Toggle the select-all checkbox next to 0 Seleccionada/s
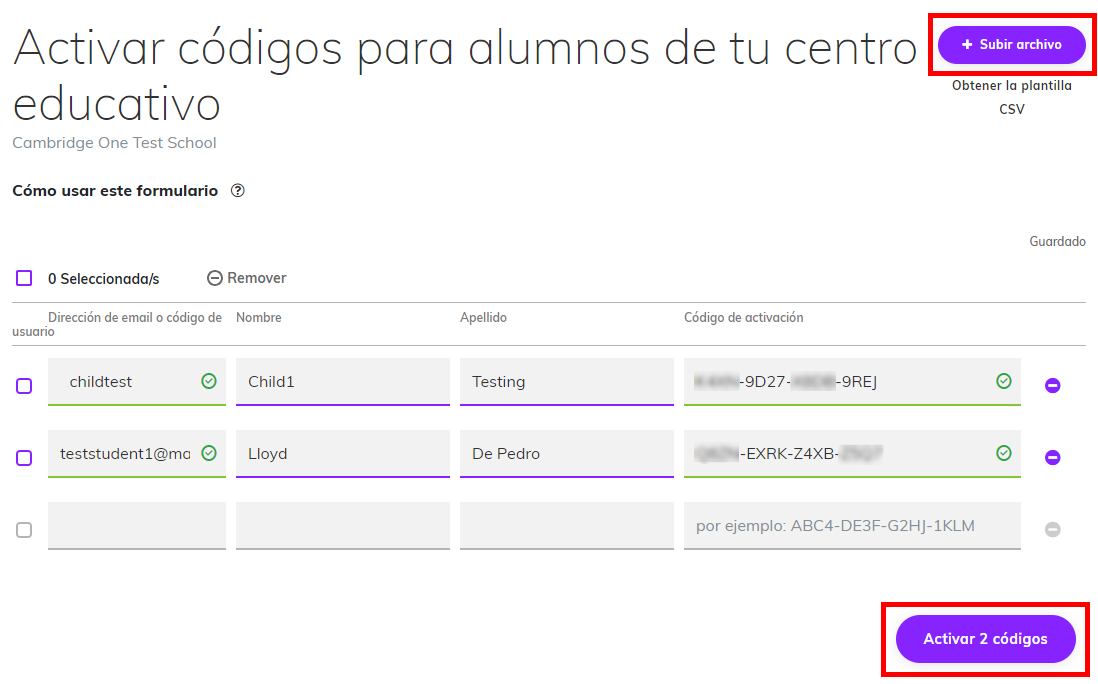 click(24, 278)
